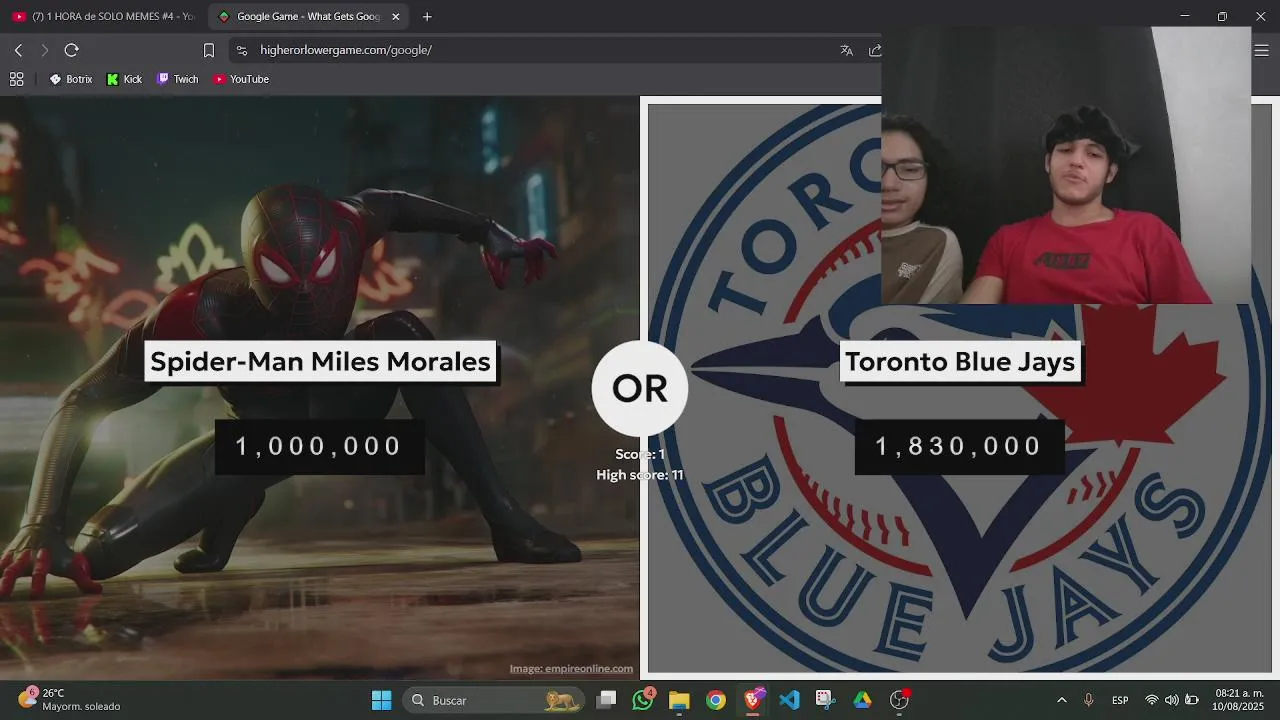Click the High score: 11 text

tap(640, 475)
